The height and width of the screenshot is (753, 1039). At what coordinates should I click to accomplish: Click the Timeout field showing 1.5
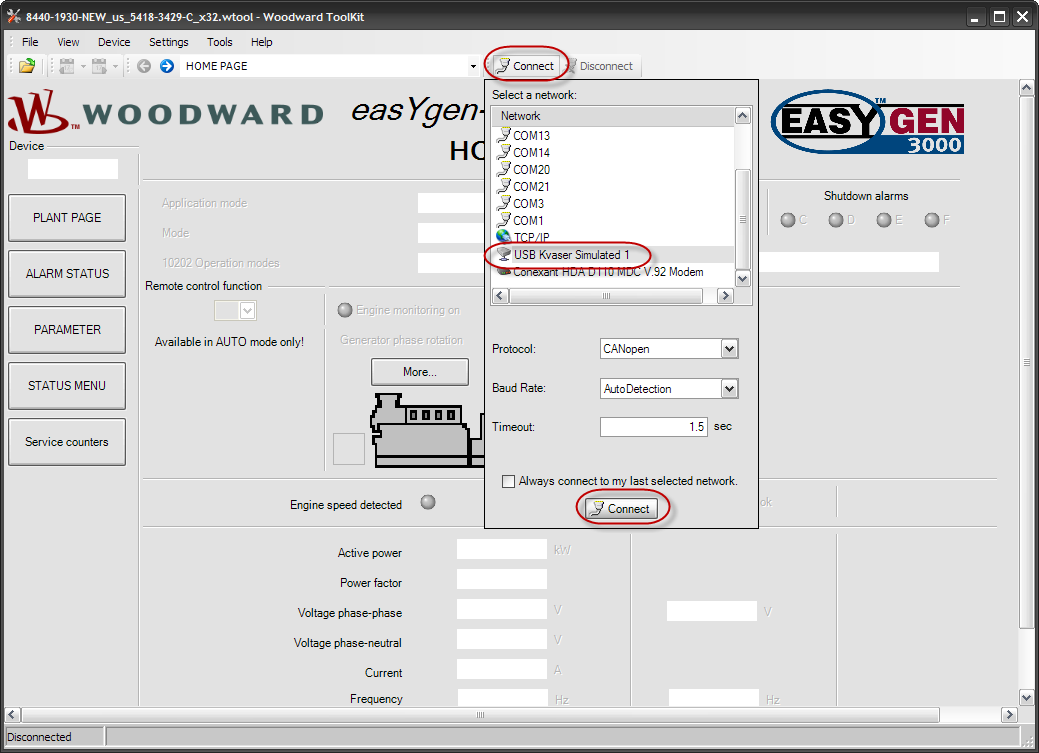[x=653, y=427]
